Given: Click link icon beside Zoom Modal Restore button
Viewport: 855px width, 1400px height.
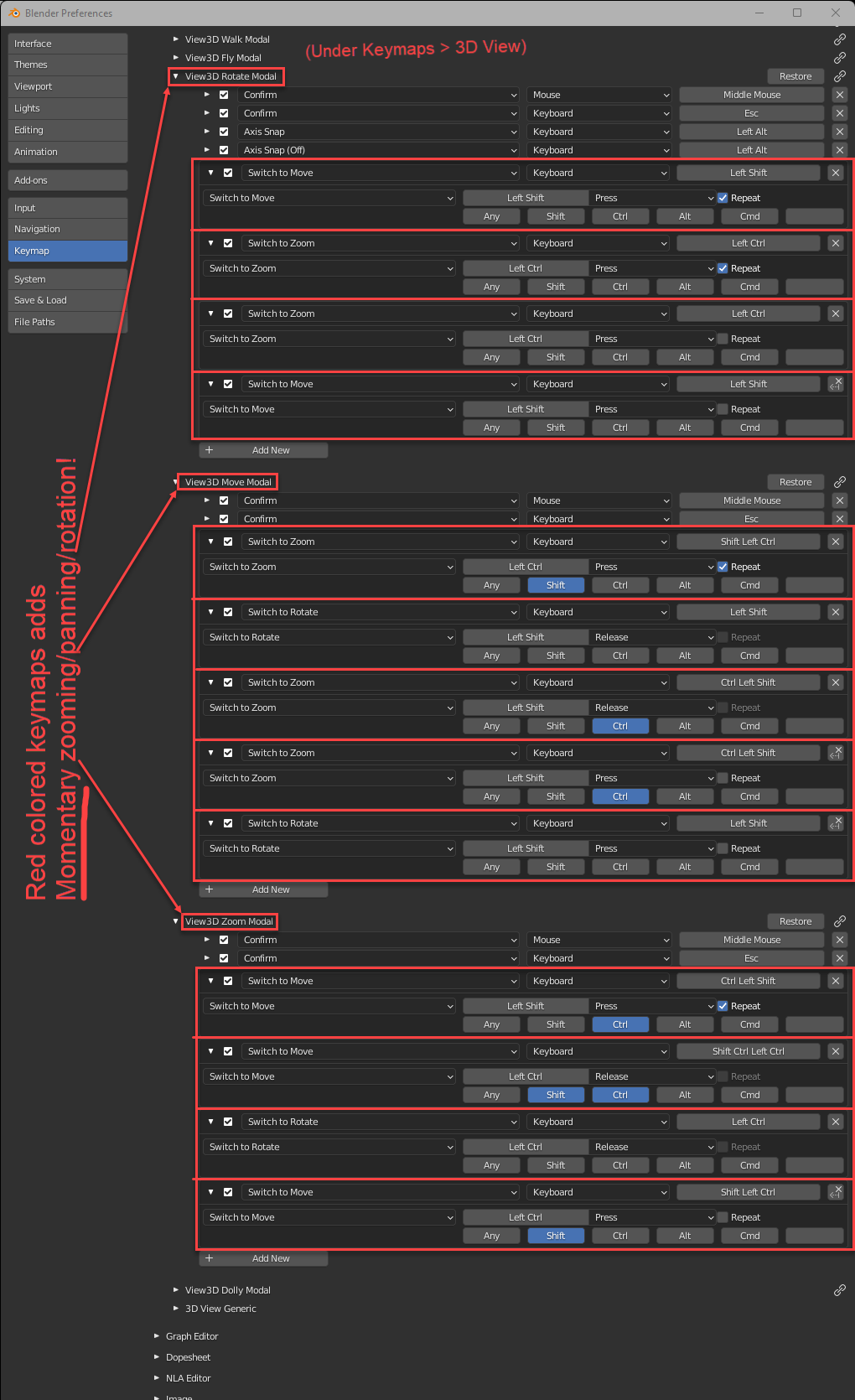Looking at the screenshot, I should point(839,921).
